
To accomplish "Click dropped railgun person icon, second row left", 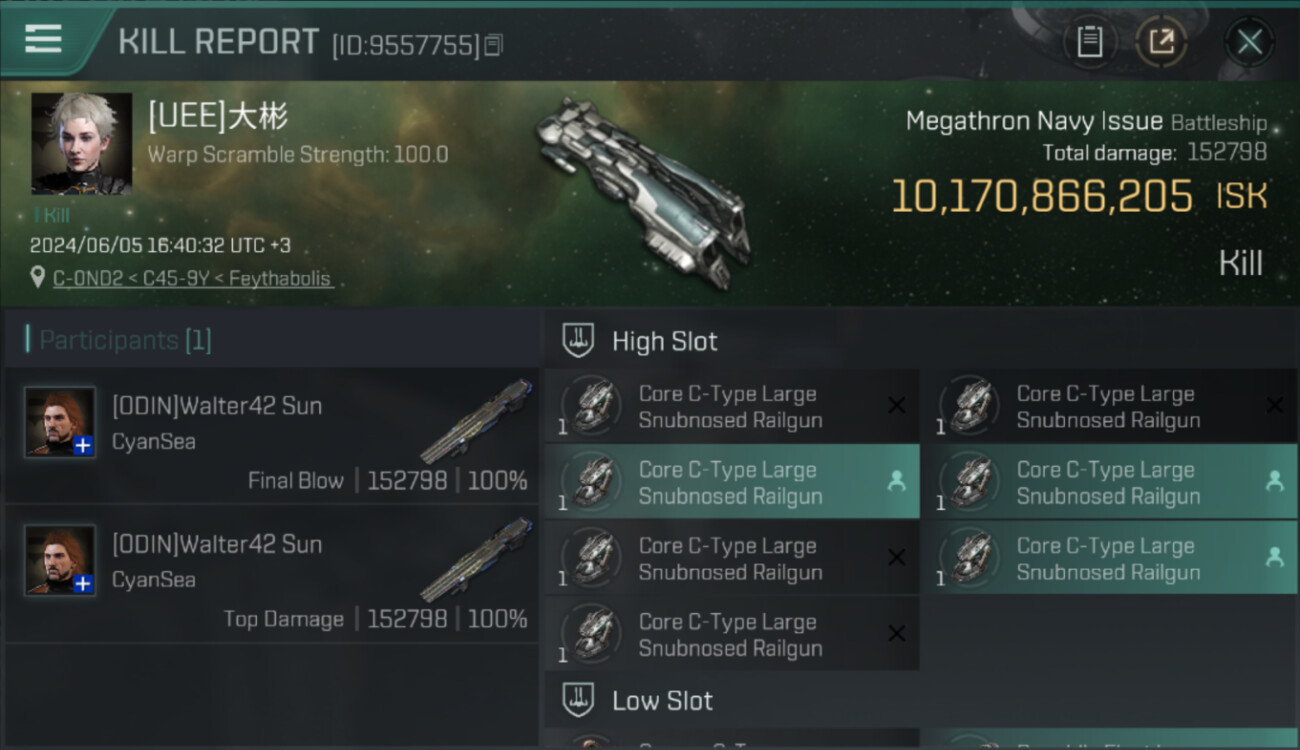I will pyautogui.click(x=897, y=481).
